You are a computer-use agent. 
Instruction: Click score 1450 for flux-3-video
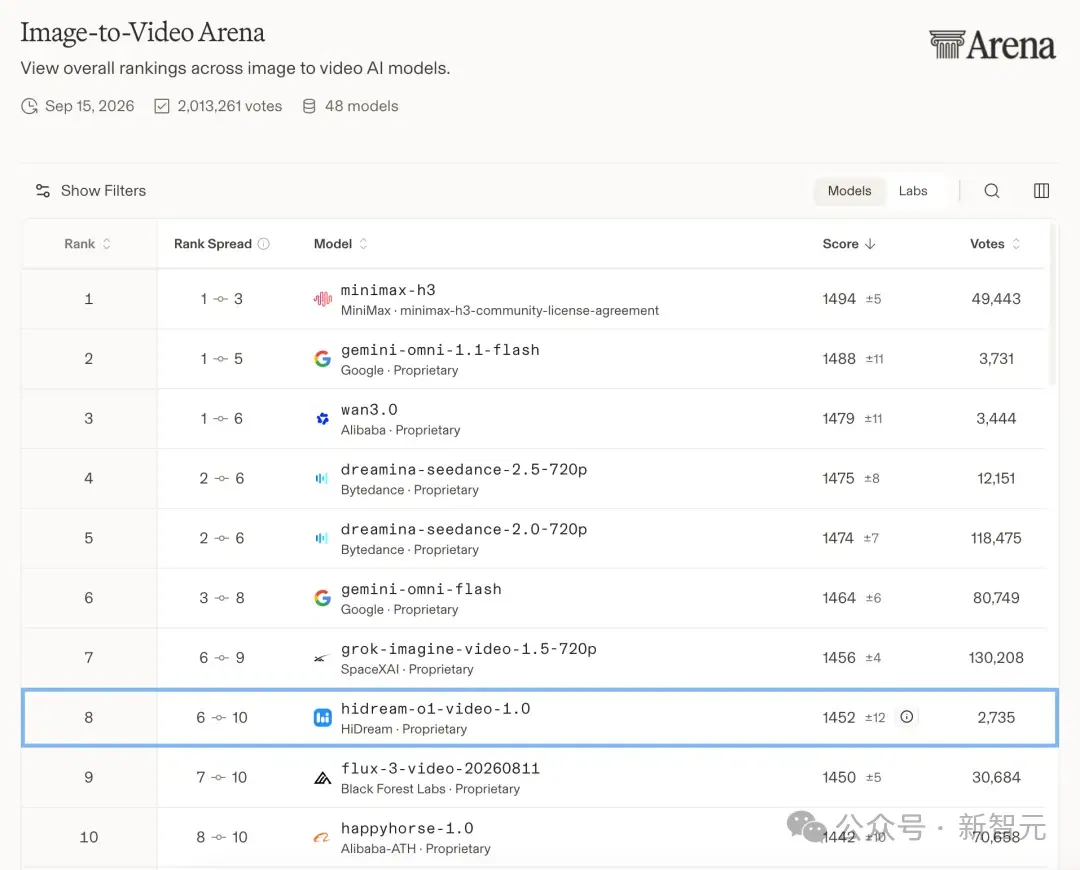(x=839, y=778)
